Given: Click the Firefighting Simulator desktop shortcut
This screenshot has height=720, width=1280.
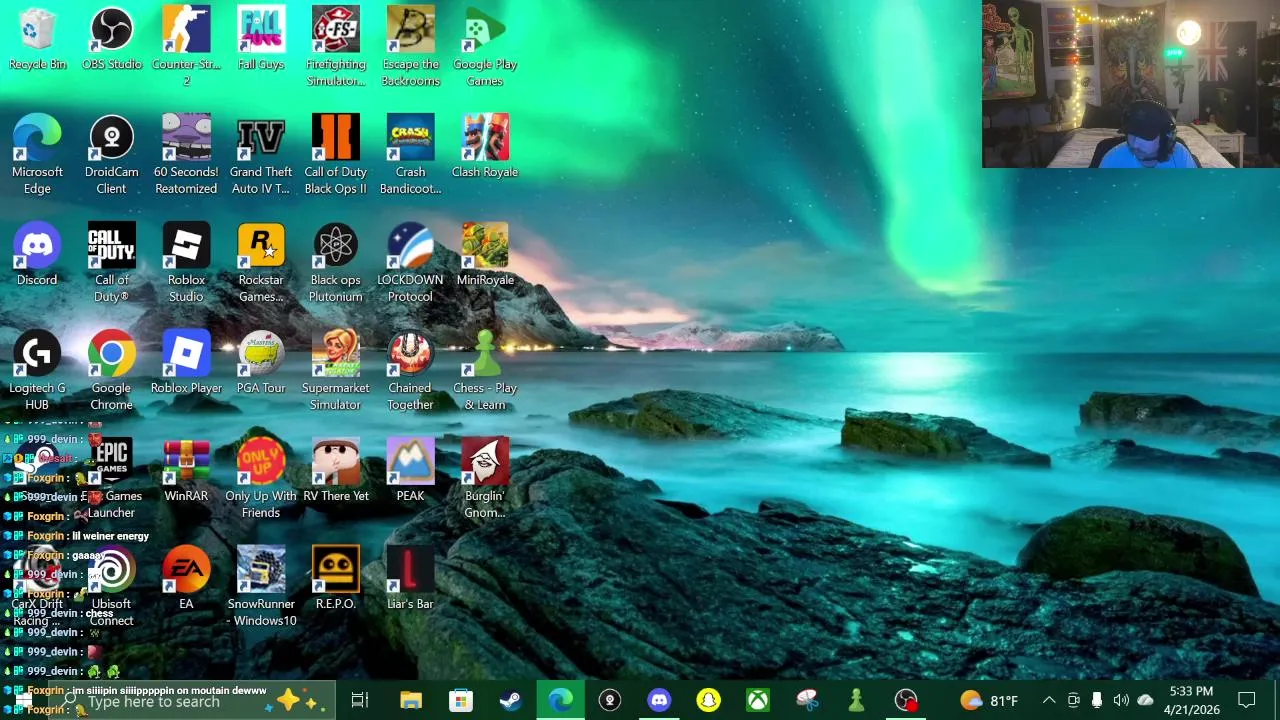Looking at the screenshot, I should 335,47.
